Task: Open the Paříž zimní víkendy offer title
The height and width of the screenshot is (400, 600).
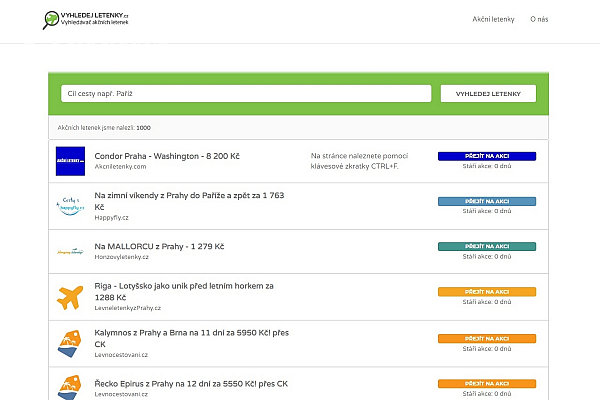Action: (x=189, y=201)
